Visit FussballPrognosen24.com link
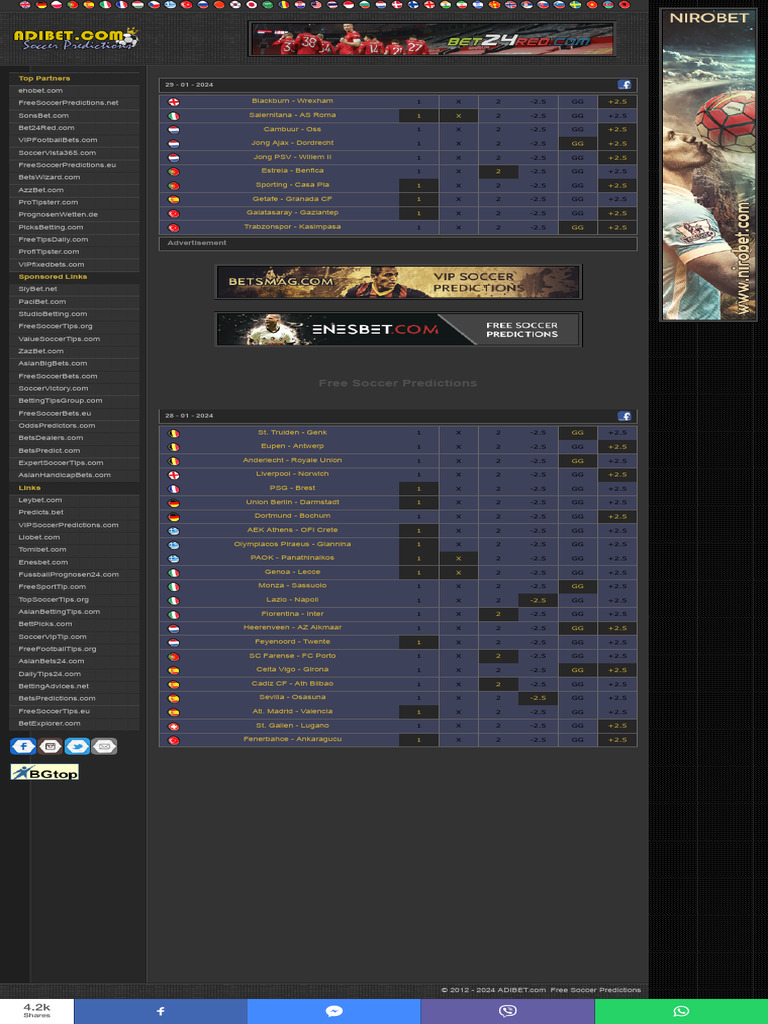Viewport: 768px width, 1024px height. click(x=69, y=575)
